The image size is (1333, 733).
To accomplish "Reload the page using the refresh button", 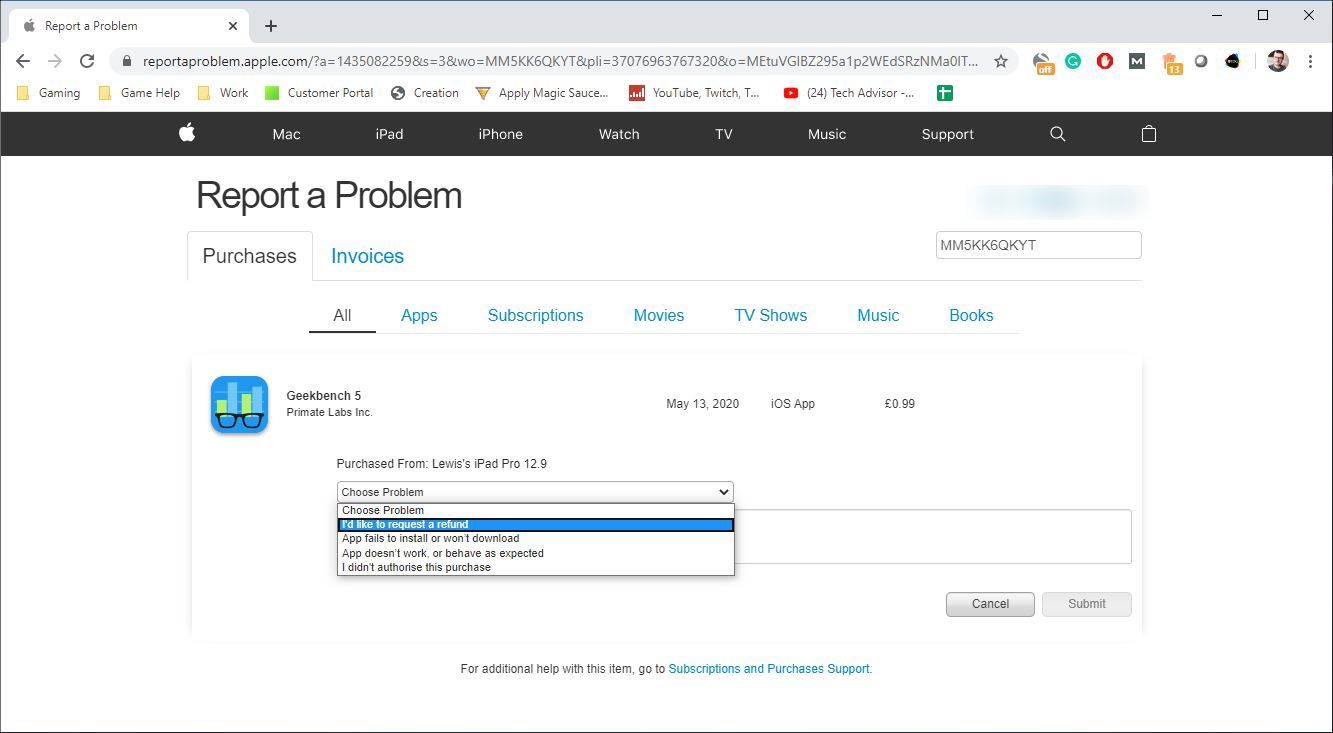I will click(87, 61).
